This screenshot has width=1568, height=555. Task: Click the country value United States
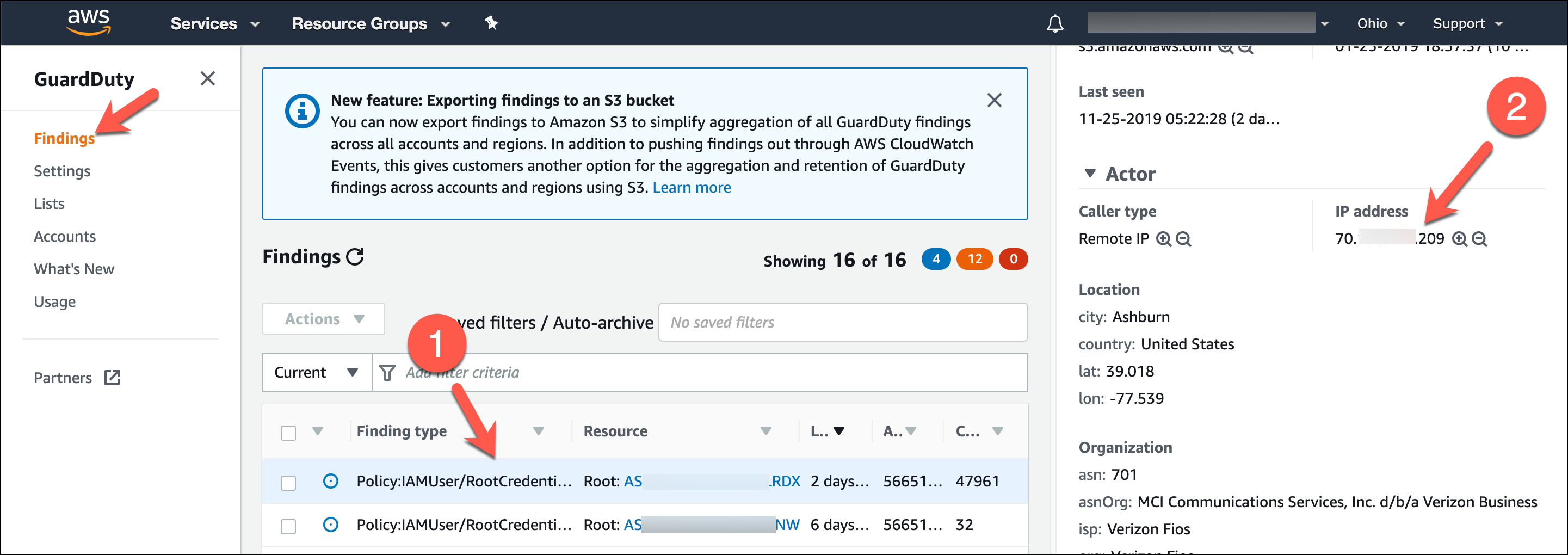(x=1187, y=344)
